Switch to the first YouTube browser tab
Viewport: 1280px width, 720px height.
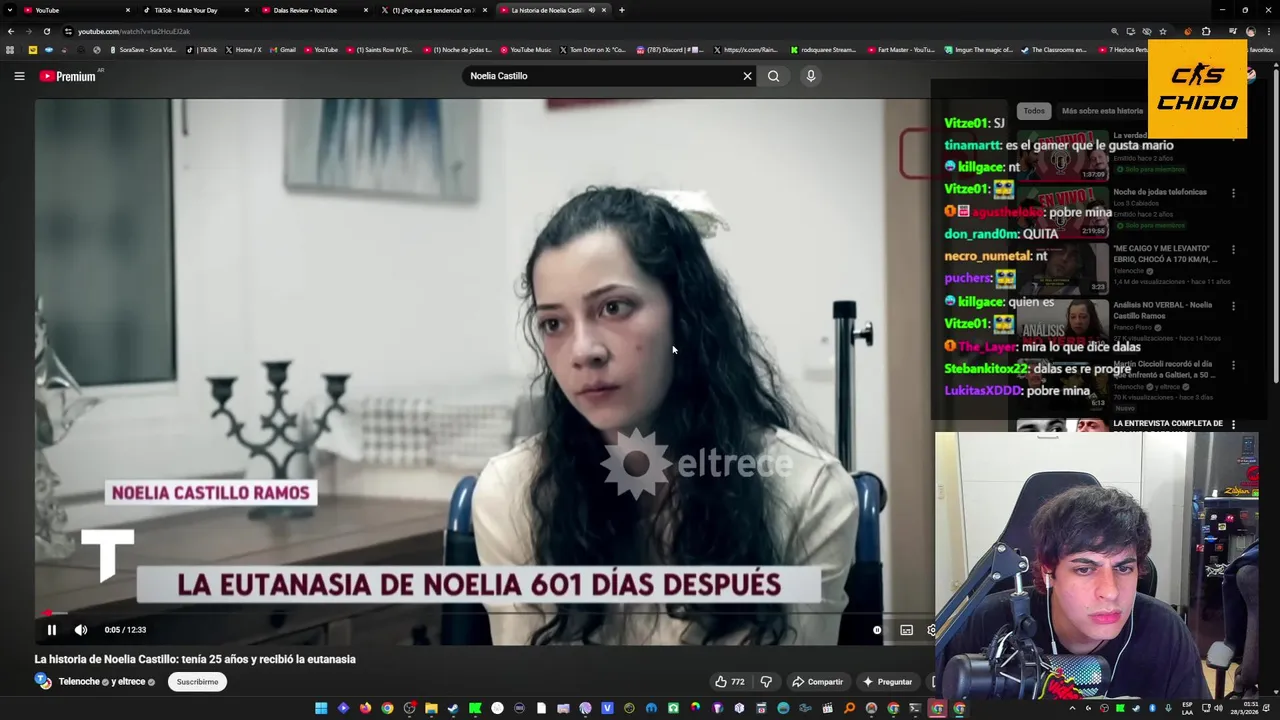coord(76,10)
